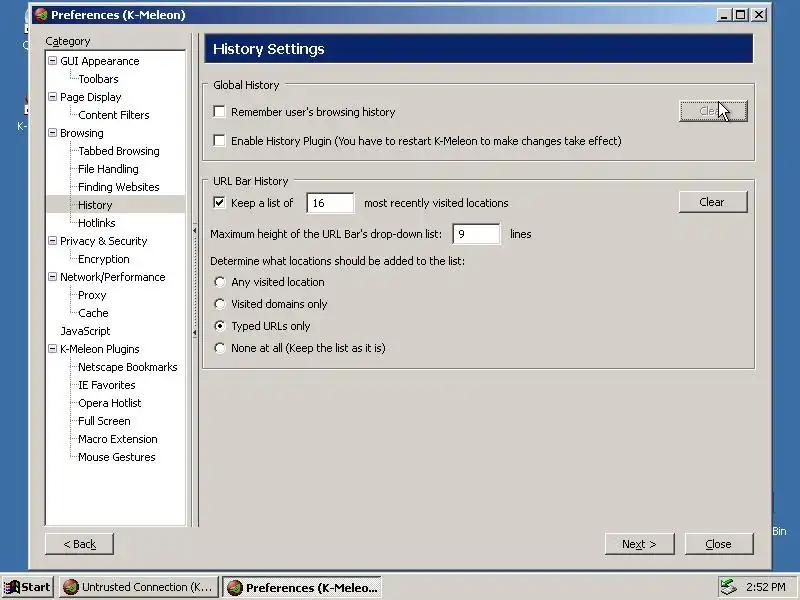Viewport: 800px width, 600px height.
Task: Collapse the GUI Appearance tree node
Action: (x=52, y=61)
